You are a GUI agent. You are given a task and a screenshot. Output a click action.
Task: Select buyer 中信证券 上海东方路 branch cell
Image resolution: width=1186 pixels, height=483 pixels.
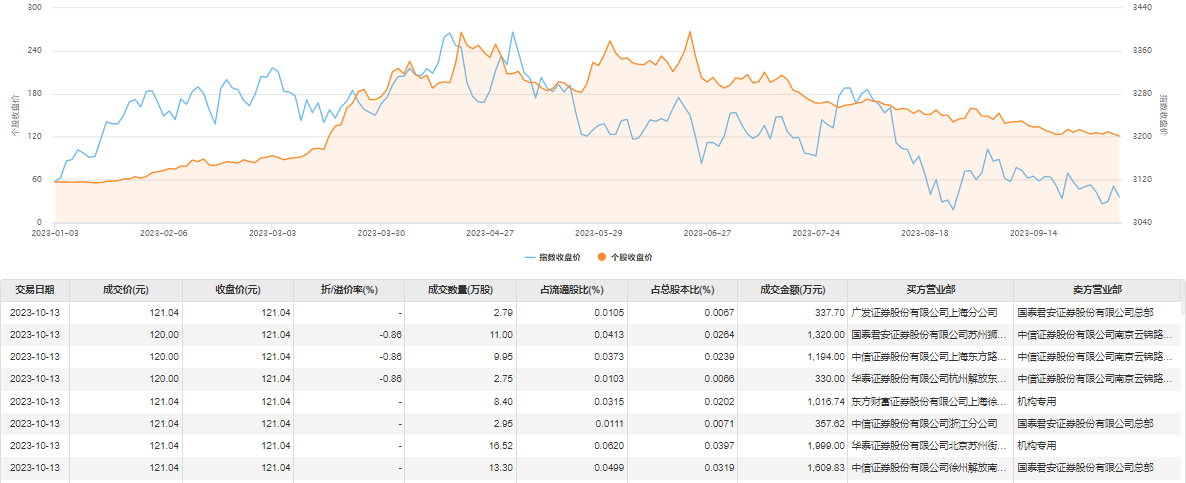click(930, 356)
